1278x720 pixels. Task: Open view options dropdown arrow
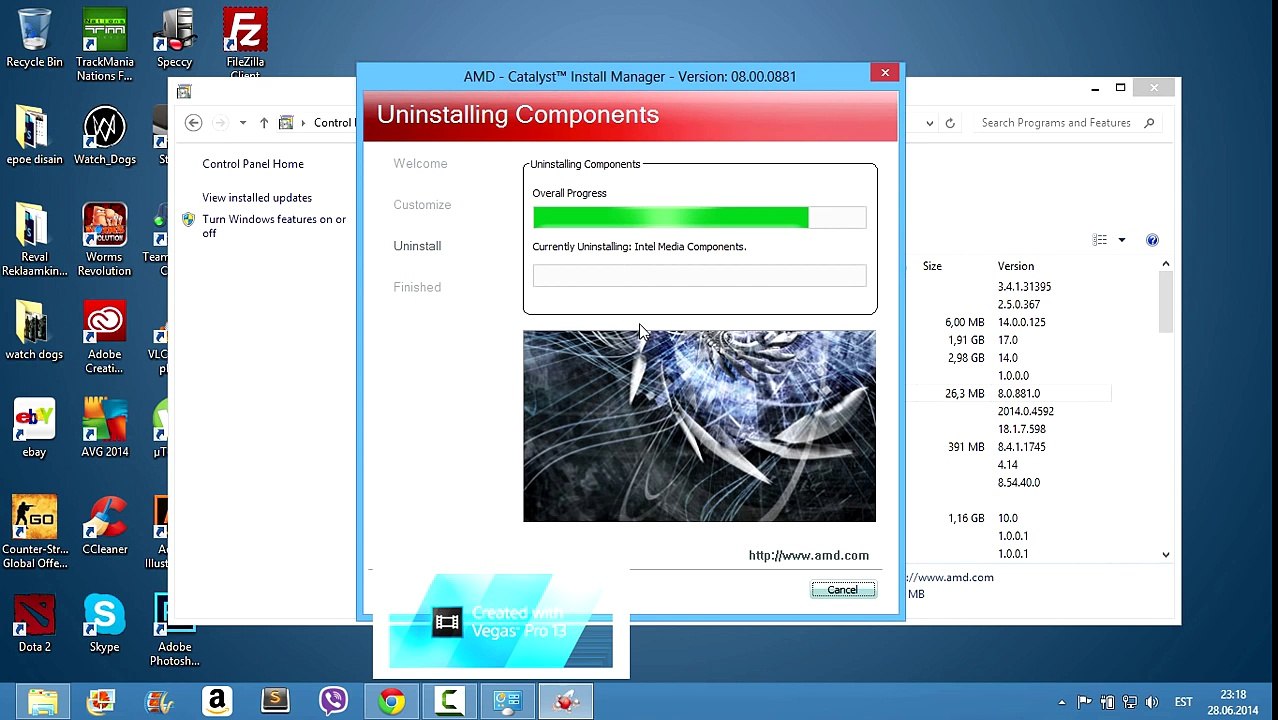point(1121,240)
